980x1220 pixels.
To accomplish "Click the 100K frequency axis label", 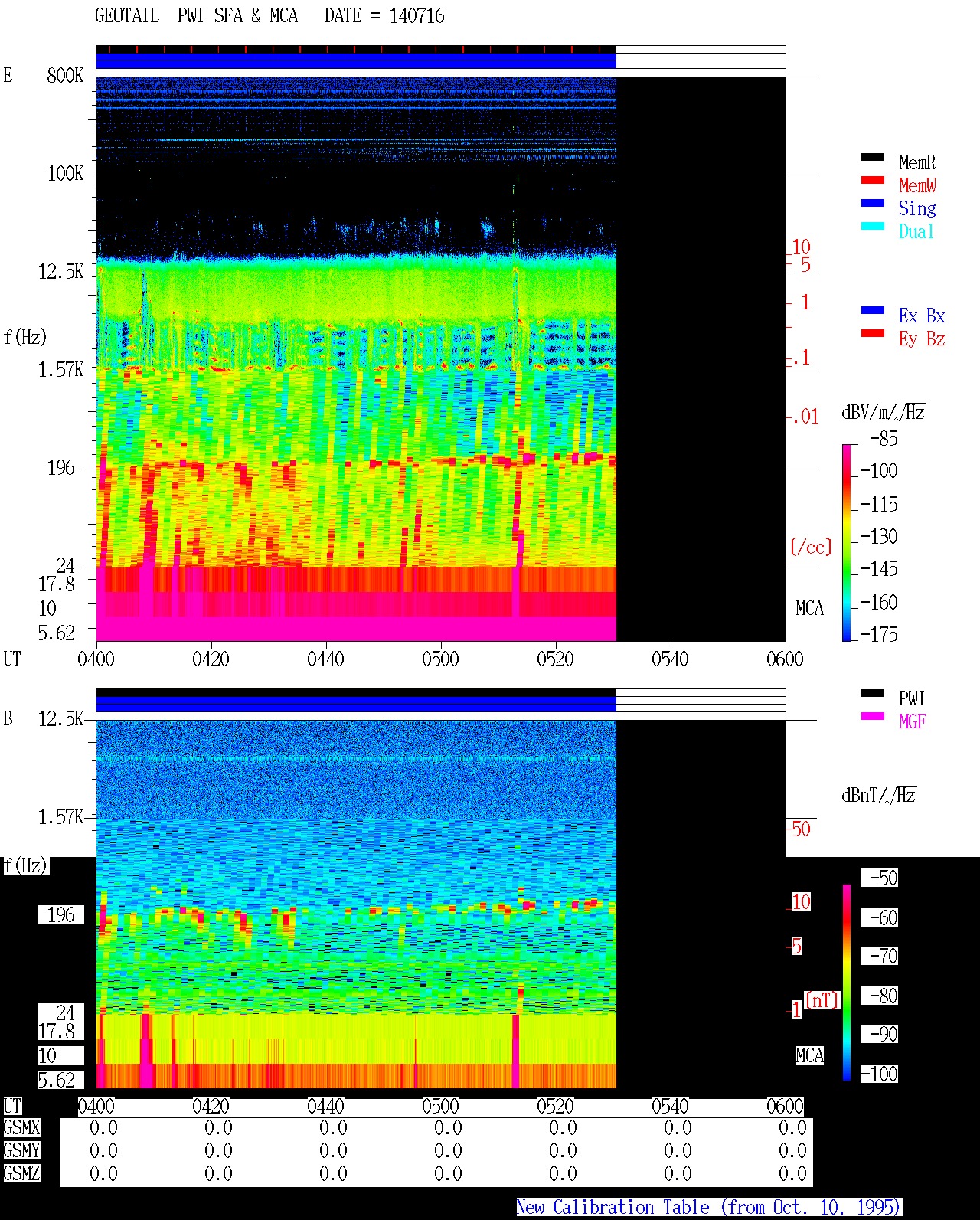I will (65, 173).
